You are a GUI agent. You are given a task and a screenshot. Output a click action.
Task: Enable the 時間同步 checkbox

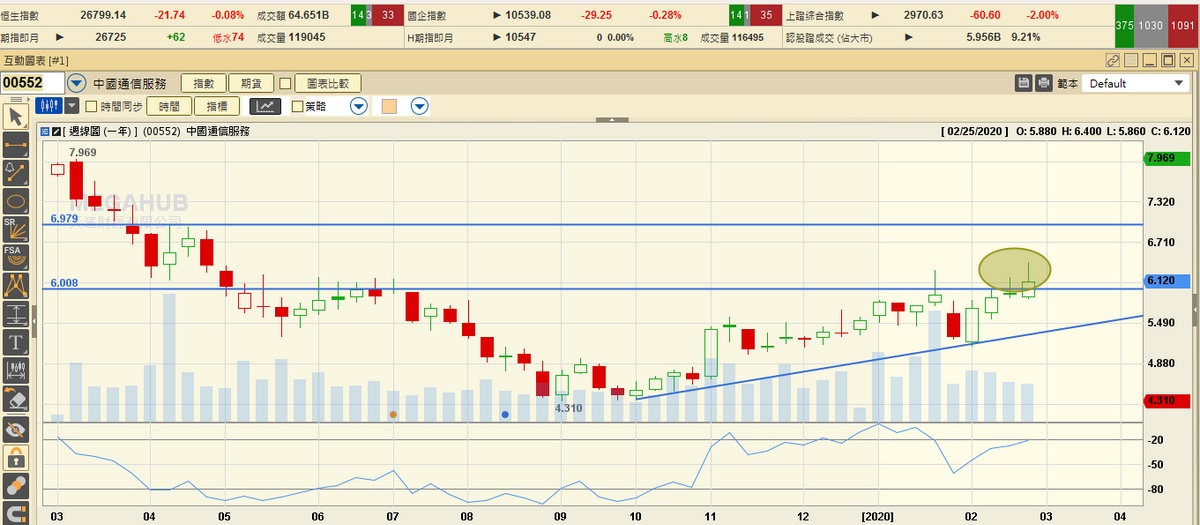[92, 106]
